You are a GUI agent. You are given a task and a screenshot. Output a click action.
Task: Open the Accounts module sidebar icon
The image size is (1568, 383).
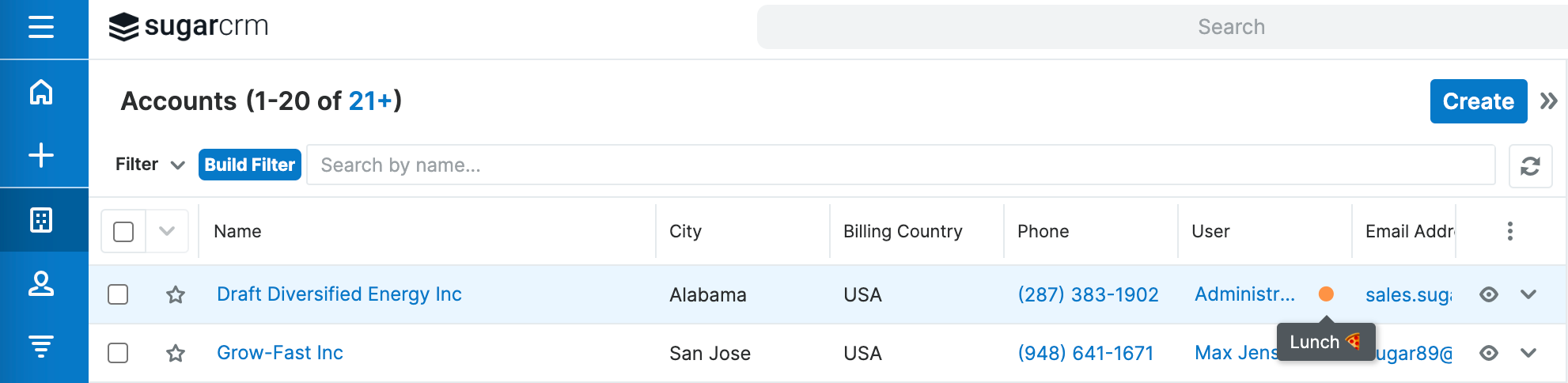[41, 220]
